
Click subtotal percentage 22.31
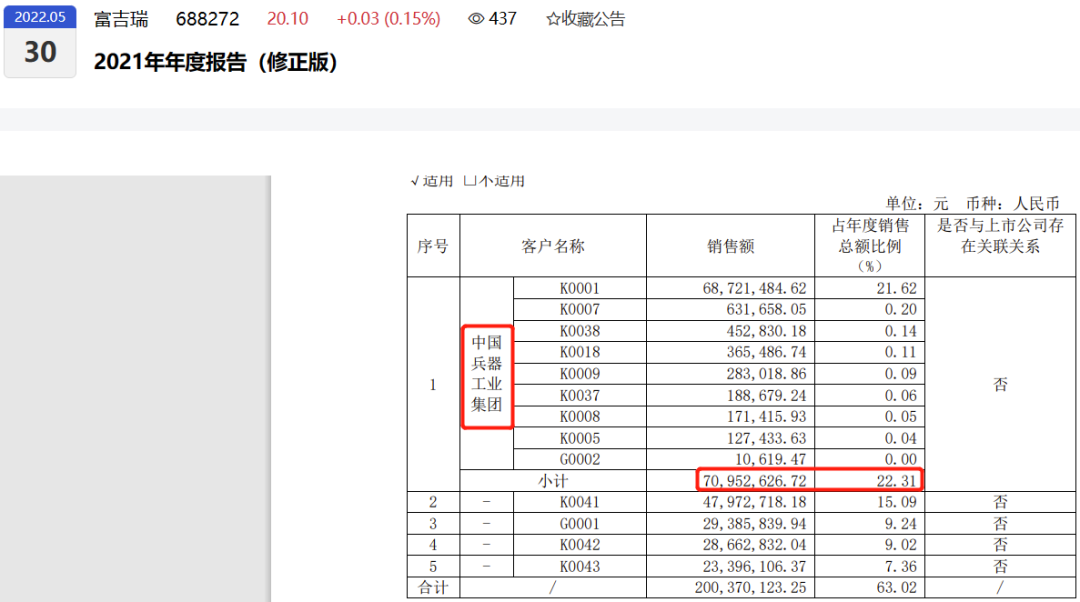point(896,481)
